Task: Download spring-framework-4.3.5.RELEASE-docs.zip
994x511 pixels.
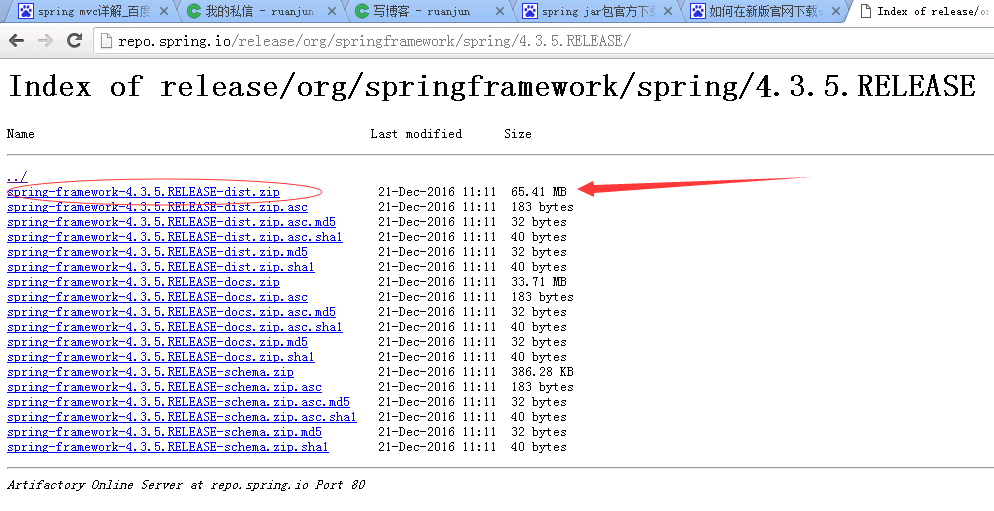Action: pos(143,282)
